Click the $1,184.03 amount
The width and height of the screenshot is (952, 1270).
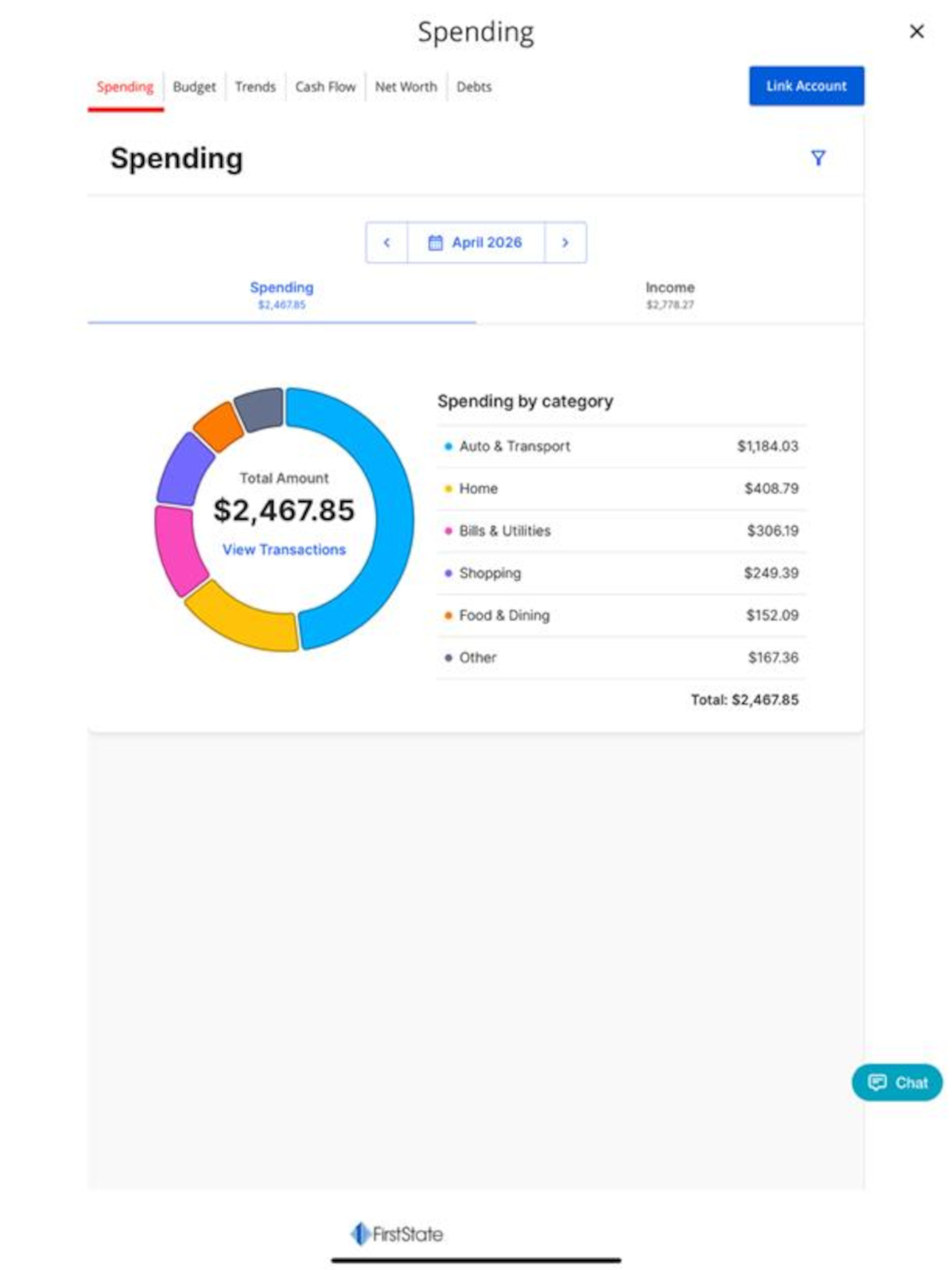pyautogui.click(x=767, y=446)
